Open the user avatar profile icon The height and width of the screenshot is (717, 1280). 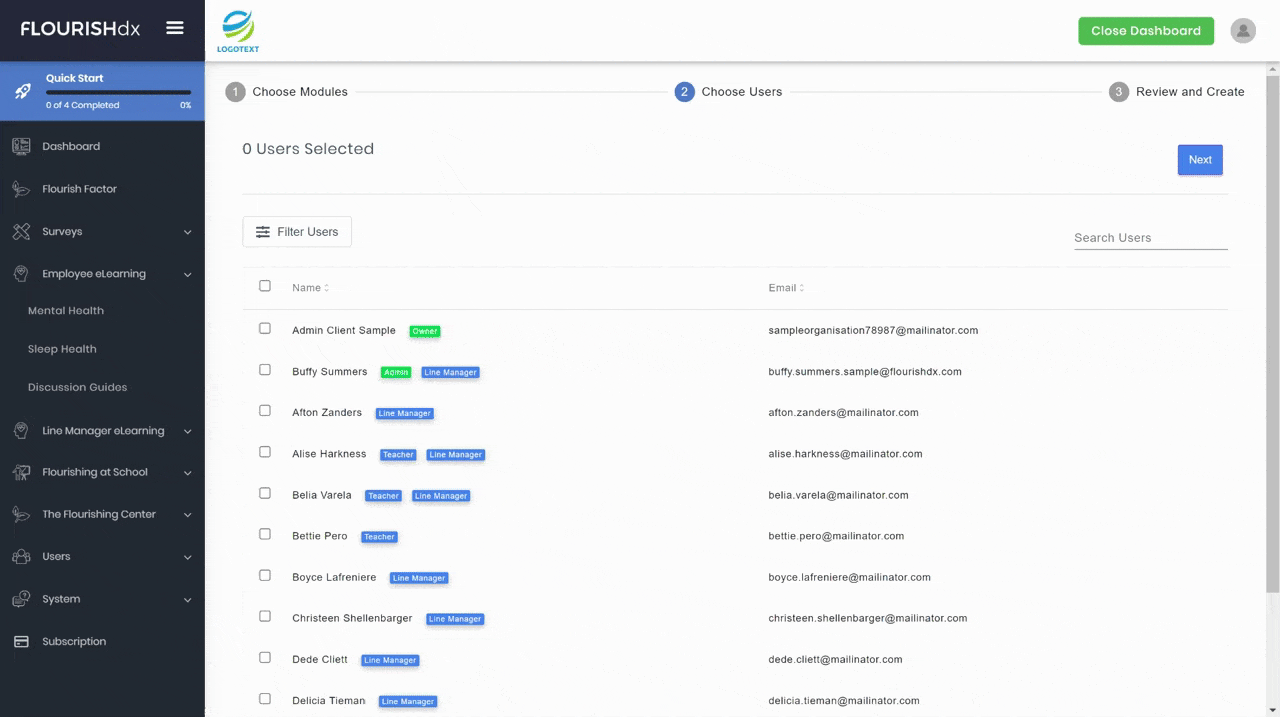(x=1243, y=31)
